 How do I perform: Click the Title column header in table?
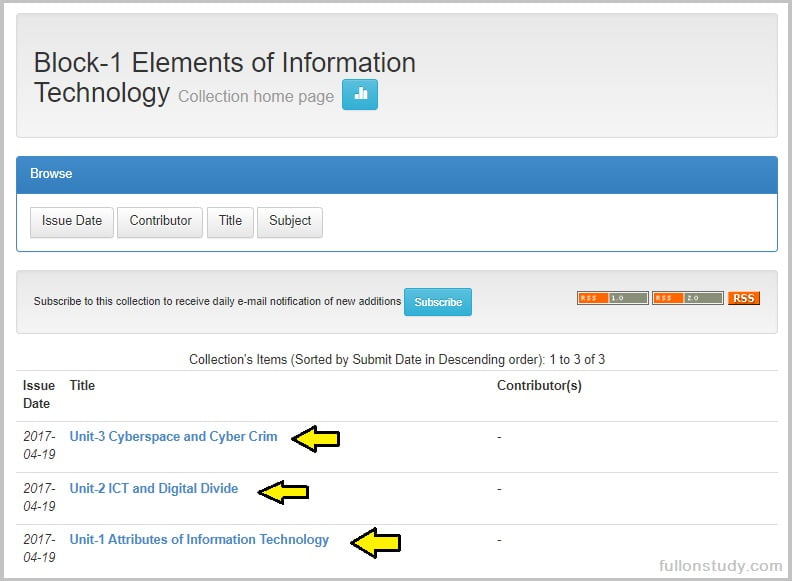82,385
